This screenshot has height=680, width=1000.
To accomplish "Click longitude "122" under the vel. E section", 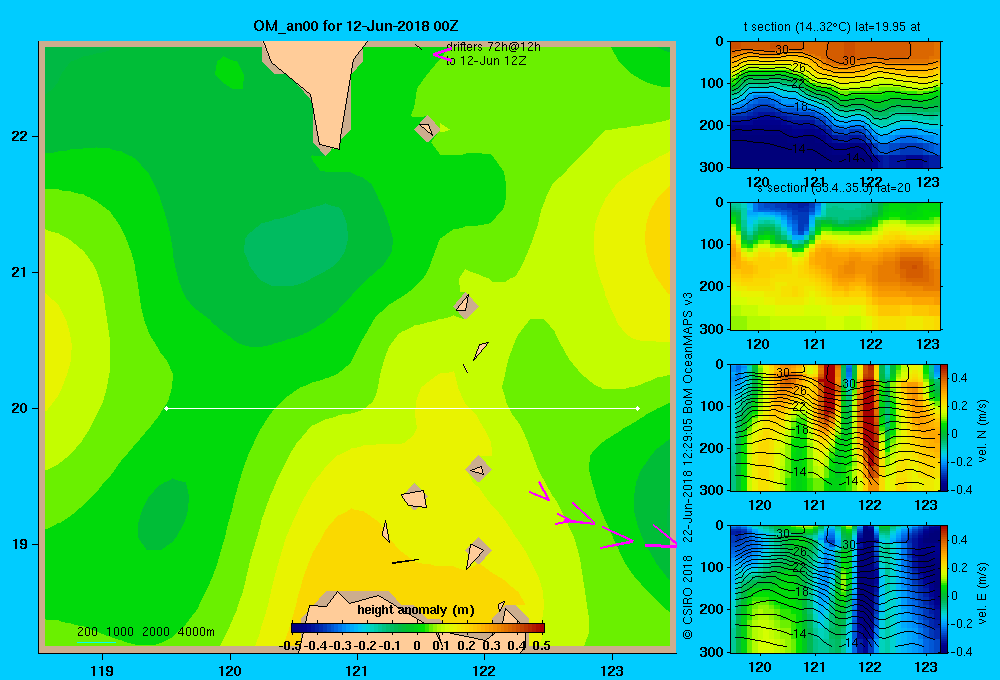I will pyautogui.click(x=870, y=667).
